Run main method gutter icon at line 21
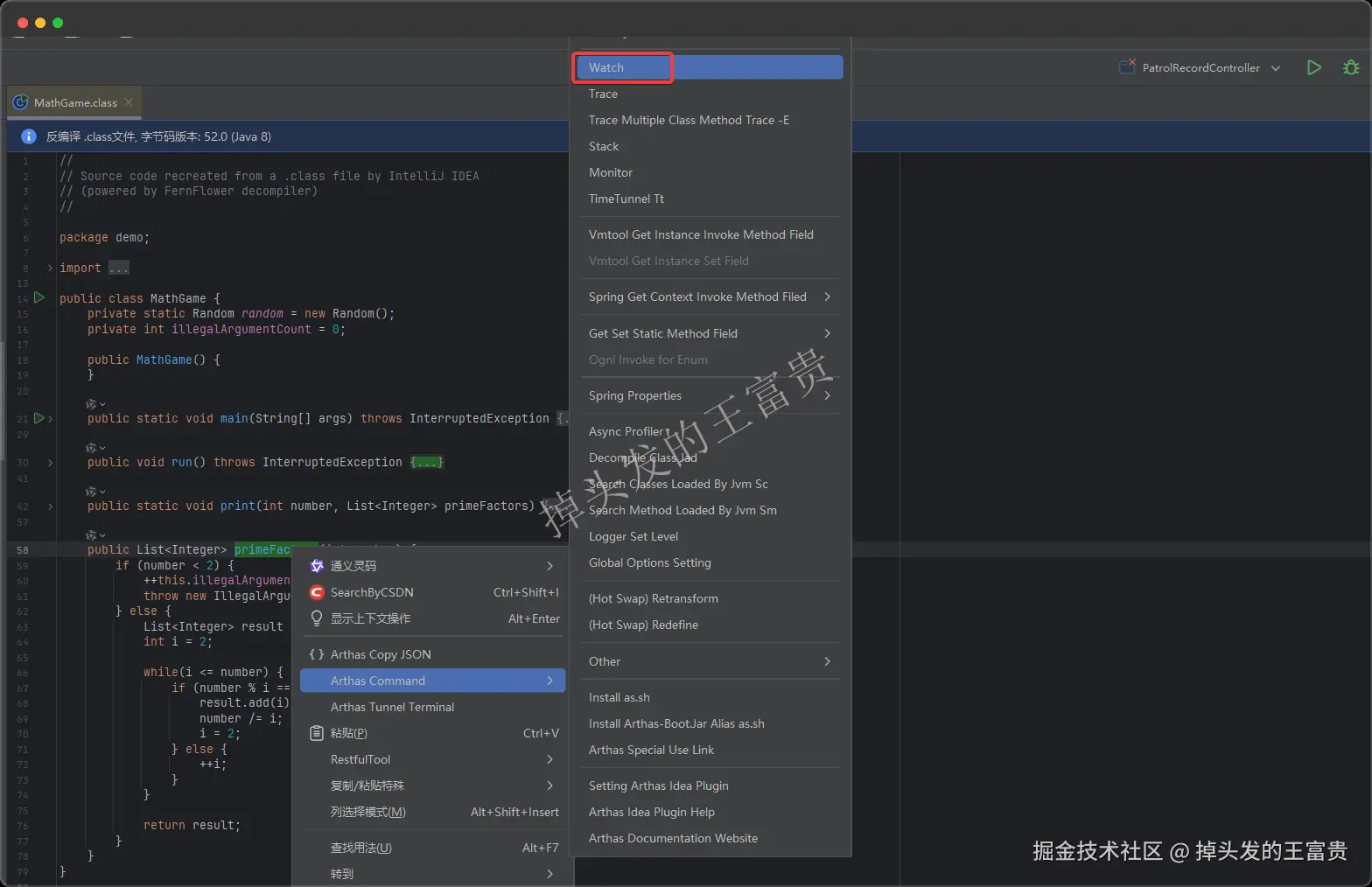This screenshot has width=1372, height=887. [38, 418]
